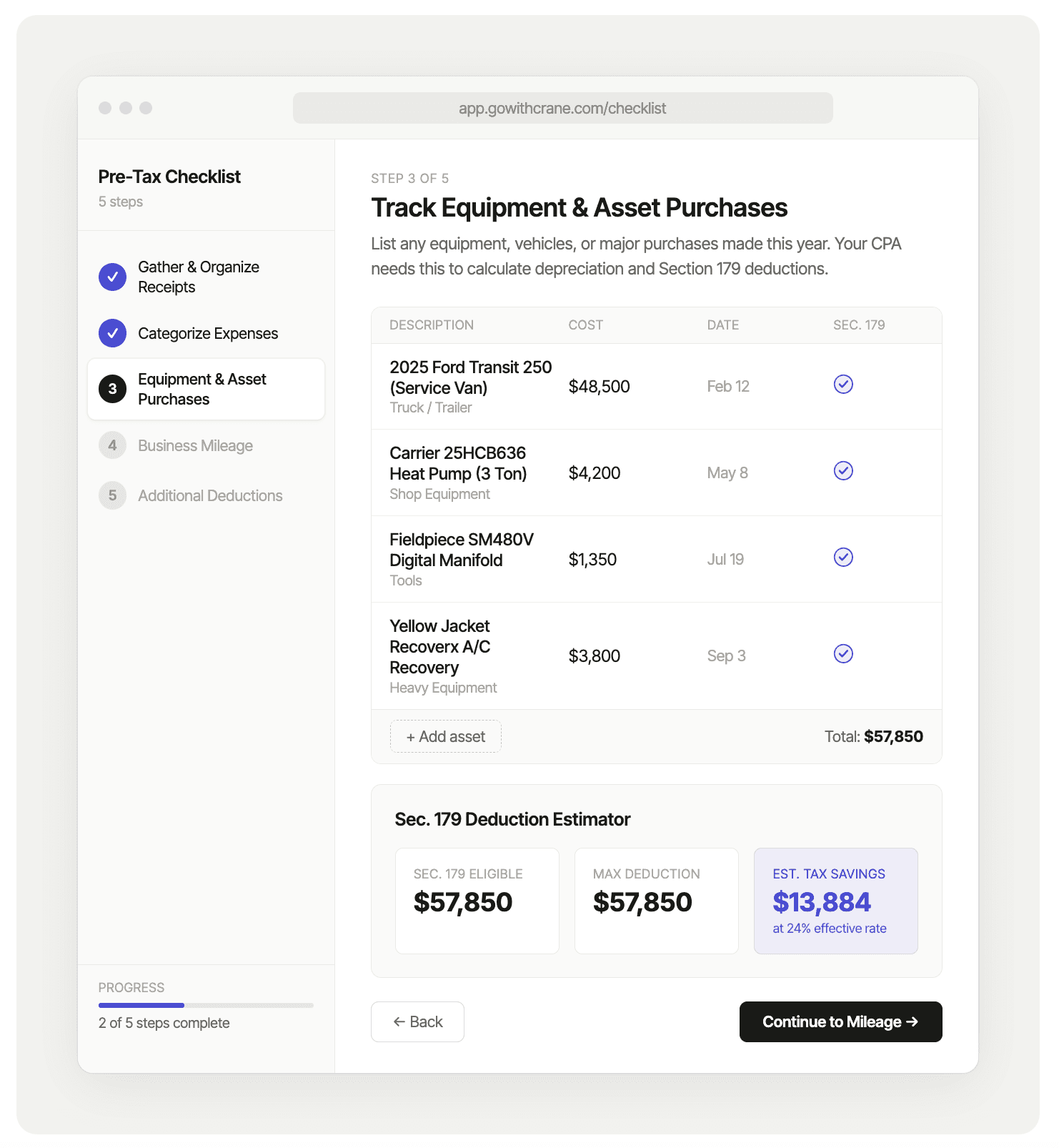Image resolution: width=1059 pixels, height=1148 pixels.
Task: Click the black step 3 circle icon
Action: pos(112,389)
